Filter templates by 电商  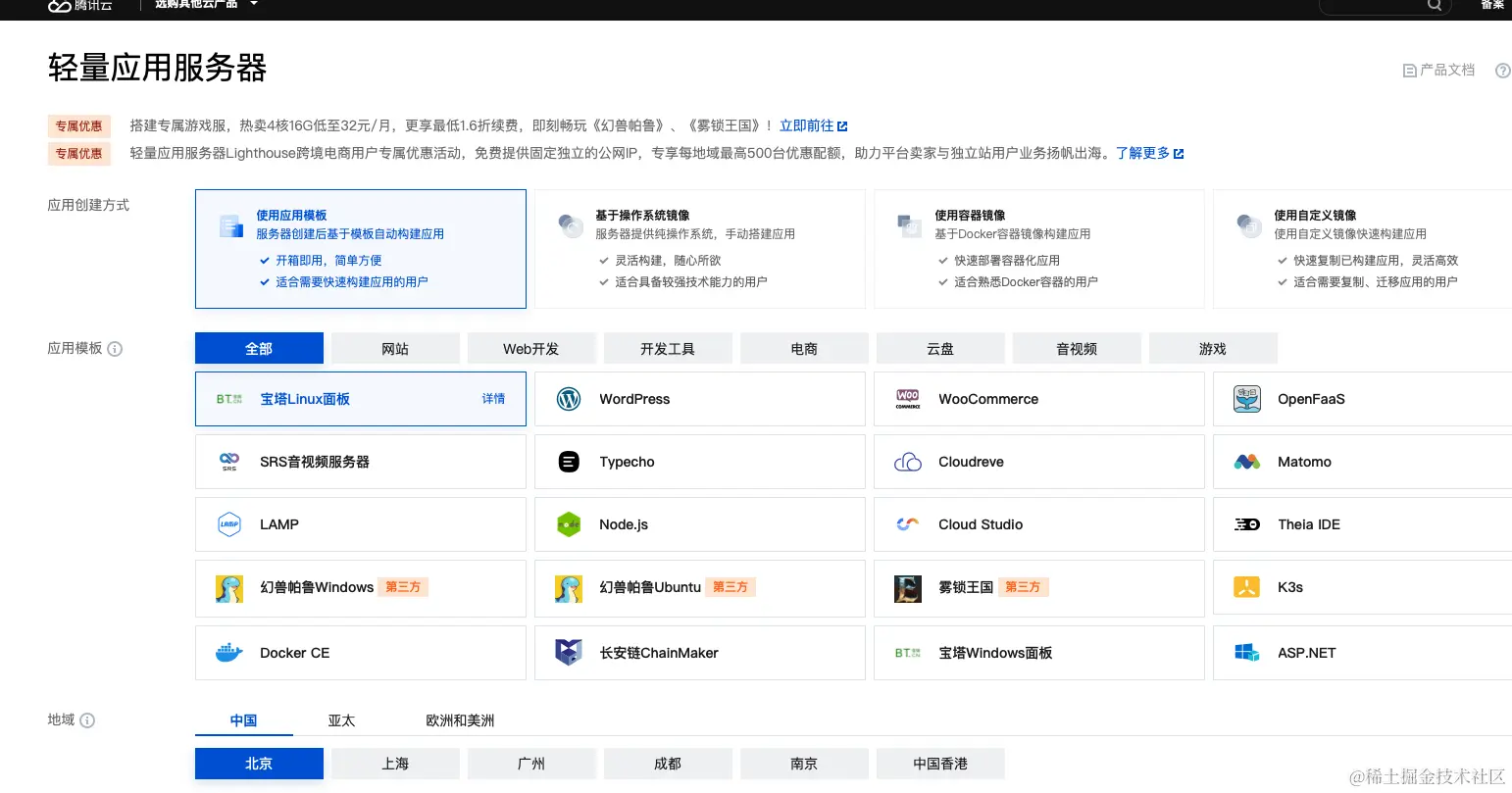(804, 349)
